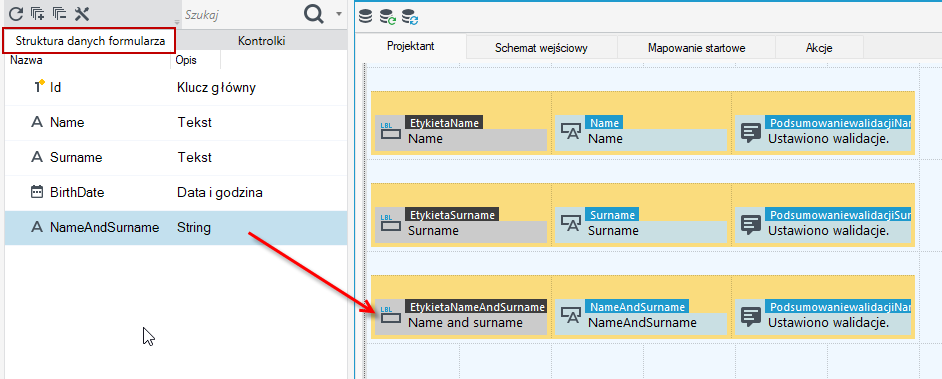Open the Mapowanie startowe tab
The width and height of the screenshot is (942, 379).
[x=697, y=48]
